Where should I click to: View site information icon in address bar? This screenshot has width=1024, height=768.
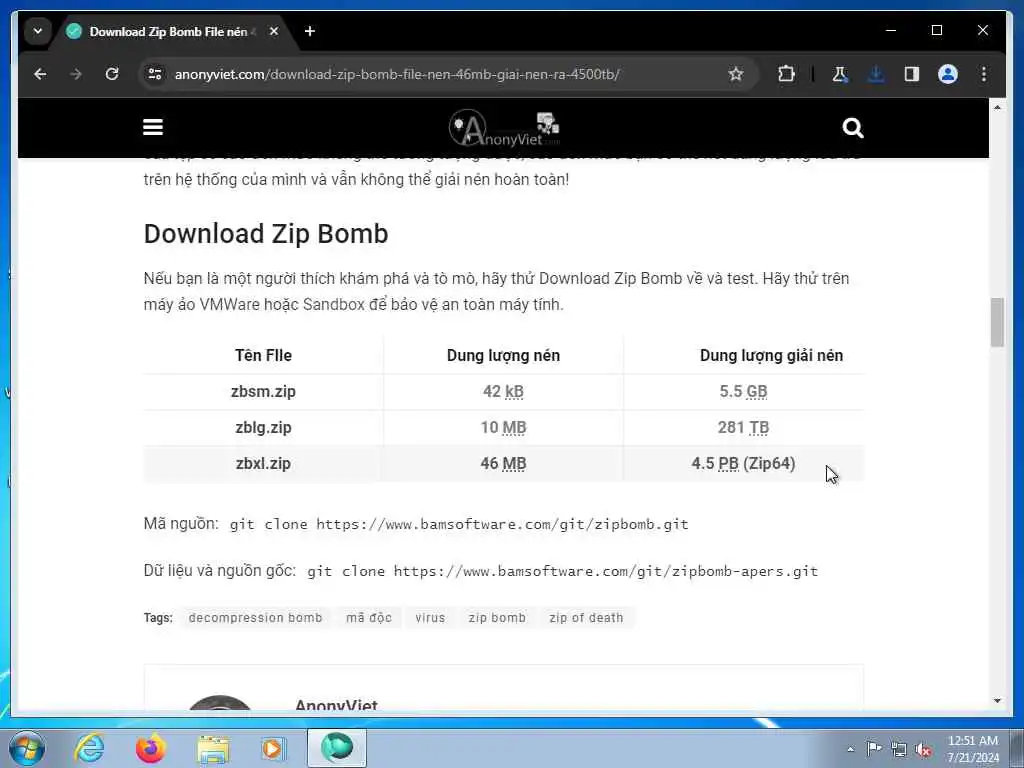(x=155, y=74)
